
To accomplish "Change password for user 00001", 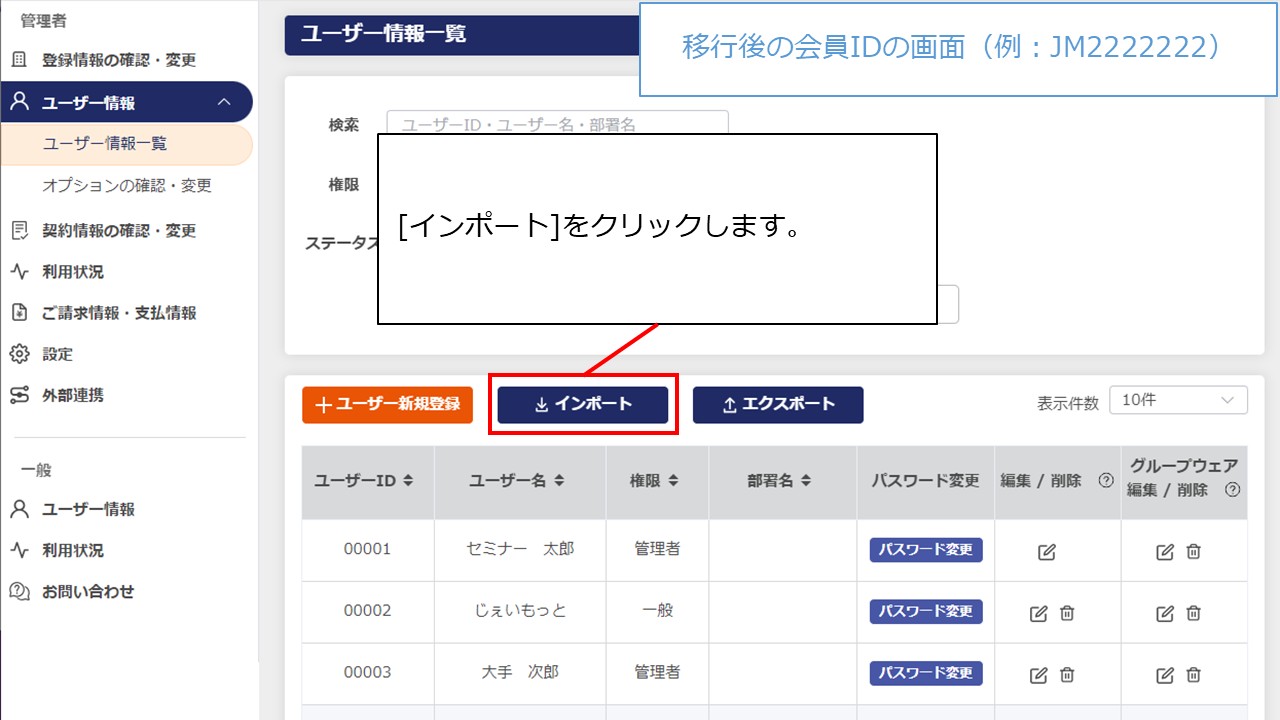I will [926, 550].
